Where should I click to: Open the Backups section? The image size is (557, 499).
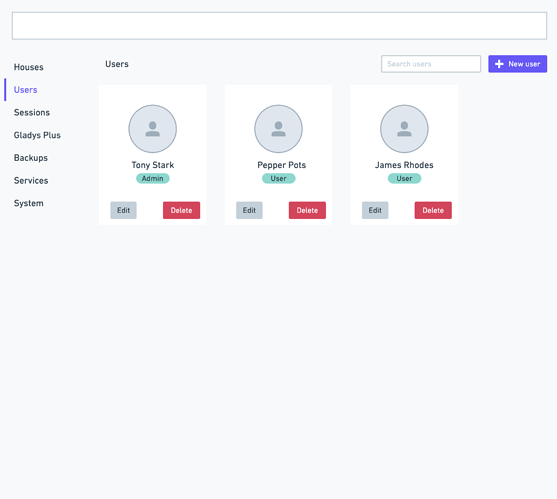tap(31, 158)
